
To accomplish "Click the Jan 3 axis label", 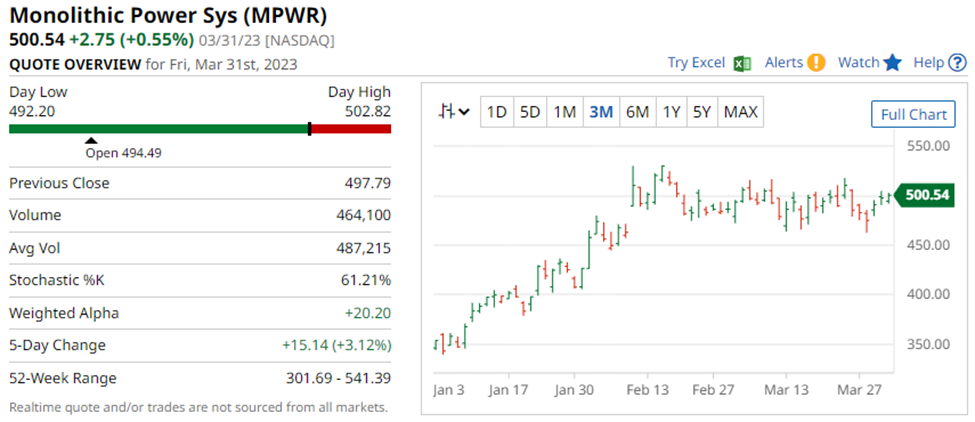I will click(451, 391).
